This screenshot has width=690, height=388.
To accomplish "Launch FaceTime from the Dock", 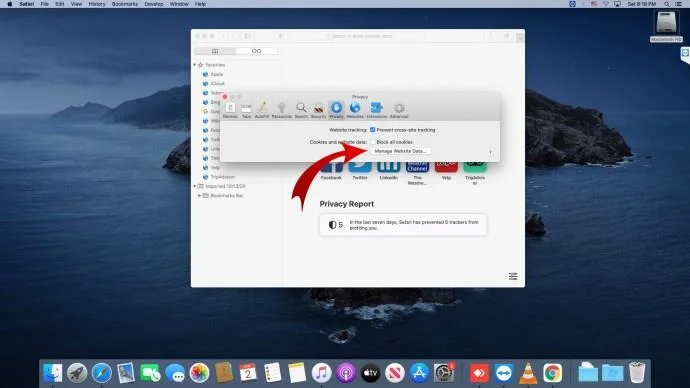I will click(x=150, y=373).
